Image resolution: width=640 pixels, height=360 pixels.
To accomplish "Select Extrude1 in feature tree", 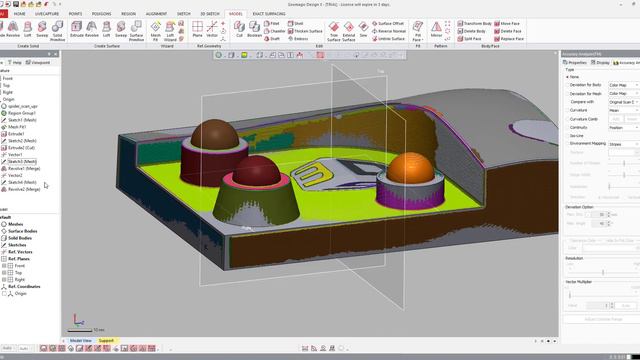I will pyautogui.click(x=16, y=134).
